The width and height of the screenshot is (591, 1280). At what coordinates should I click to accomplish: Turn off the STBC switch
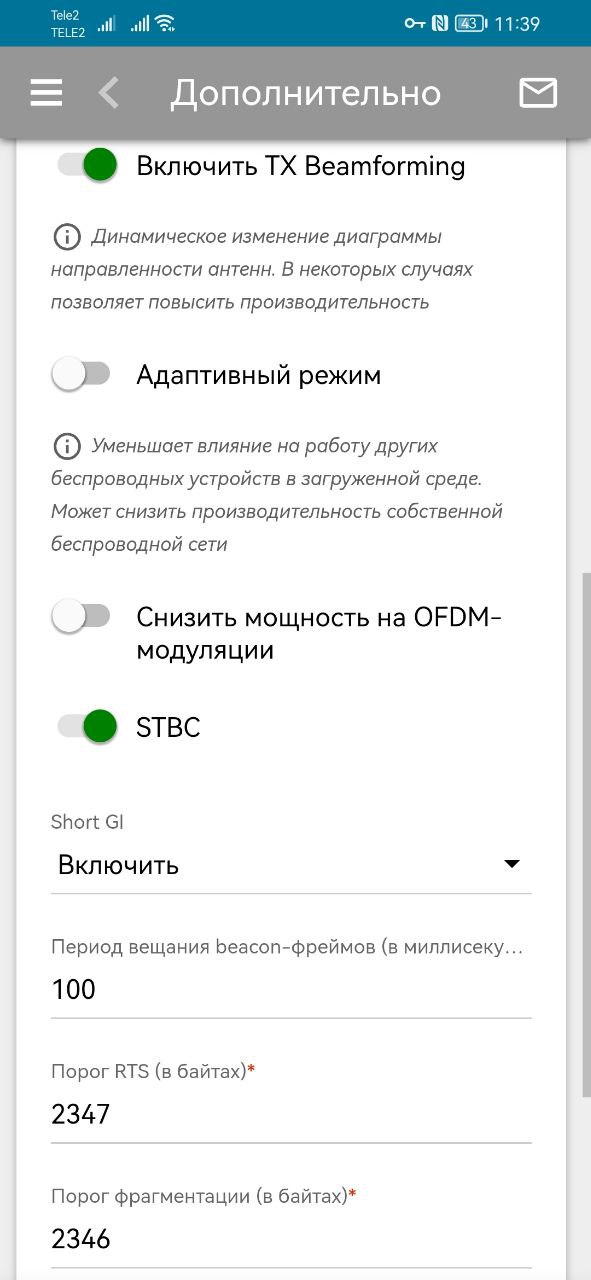point(86,727)
